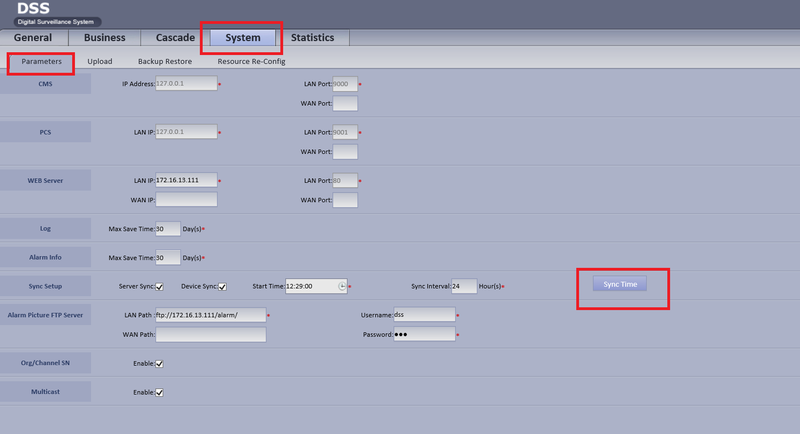Open the Start Time clock picker icon
The height and width of the screenshot is (434, 800).
[342, 286]
